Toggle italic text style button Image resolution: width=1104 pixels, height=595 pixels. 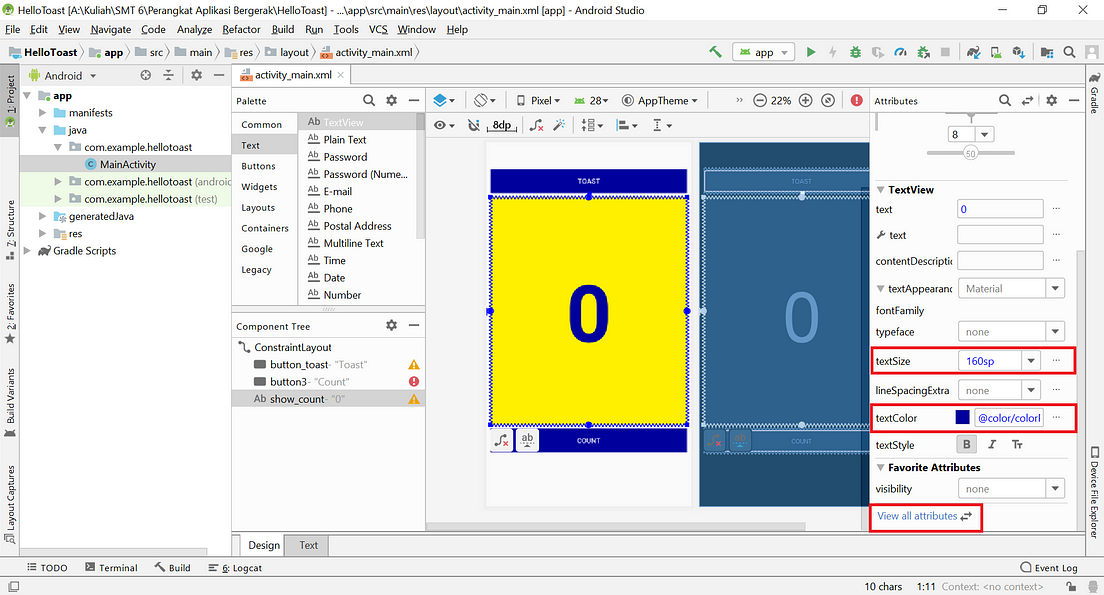(992, 444)
